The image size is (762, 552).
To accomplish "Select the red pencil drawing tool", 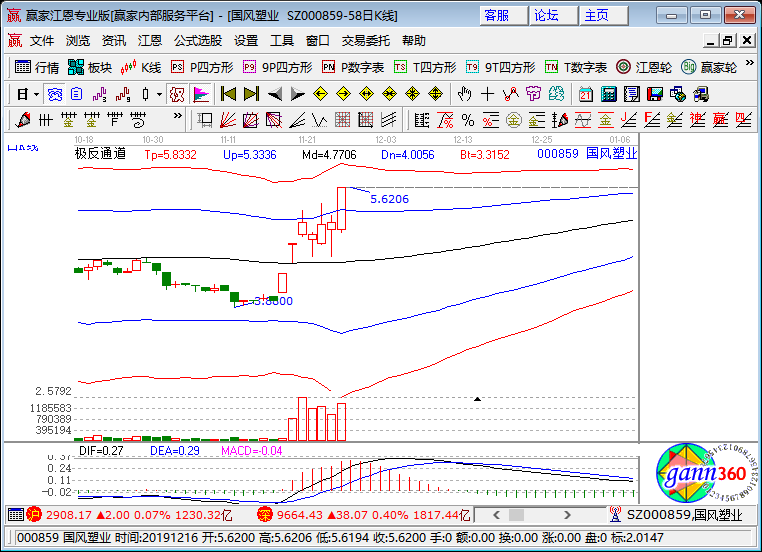I will pyautogui.click(x=22, y=120).
